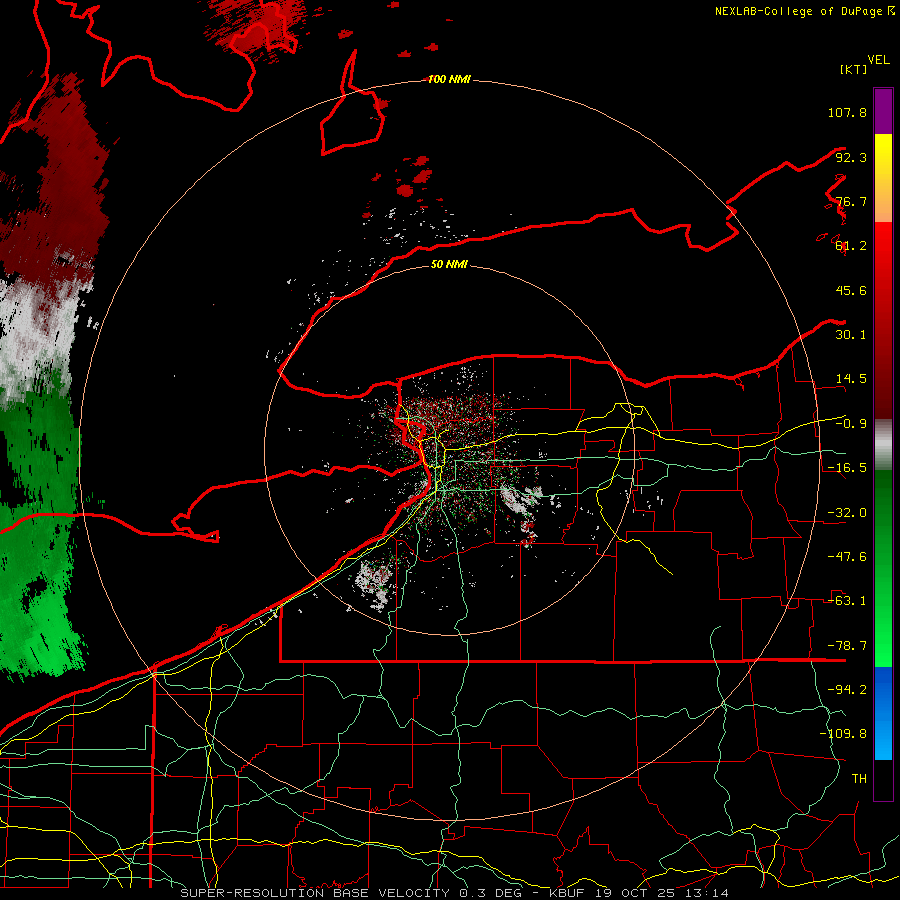Select the -78.7 velocity scale value
This screenshot has height=900, width=900.
pyautogui.click(x=847, y=646)
